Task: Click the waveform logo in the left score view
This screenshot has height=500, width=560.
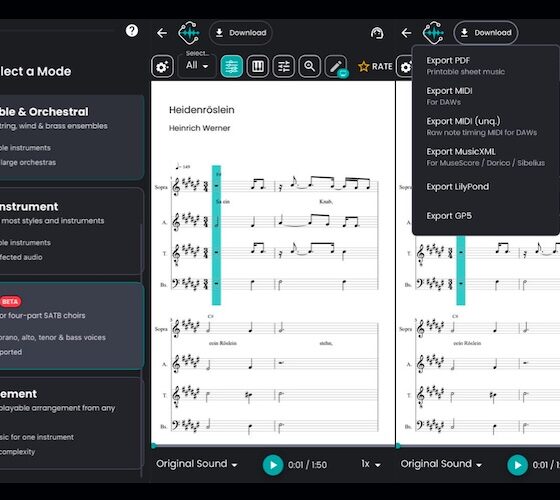Action: click(x=189, y=33)
